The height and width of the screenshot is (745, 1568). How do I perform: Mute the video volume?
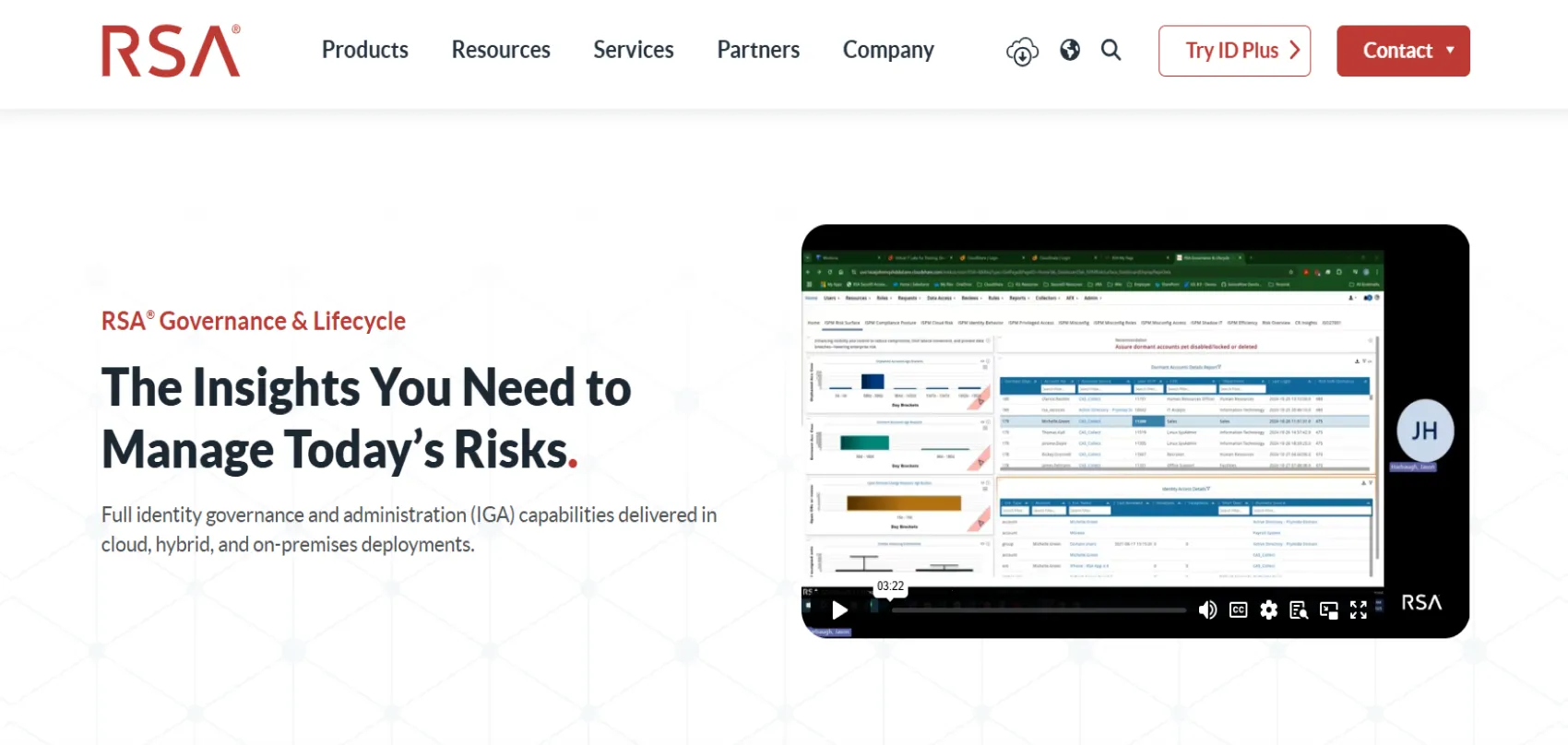tap(1207, 610)
